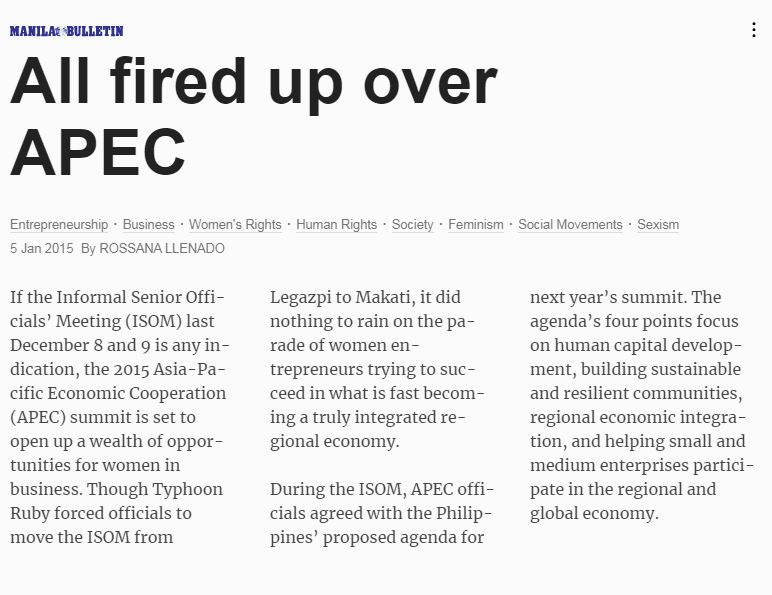Viewport: 772px width, 595px height.
Task: Click the headline All fired up over APEC
Action: point(254,117)
